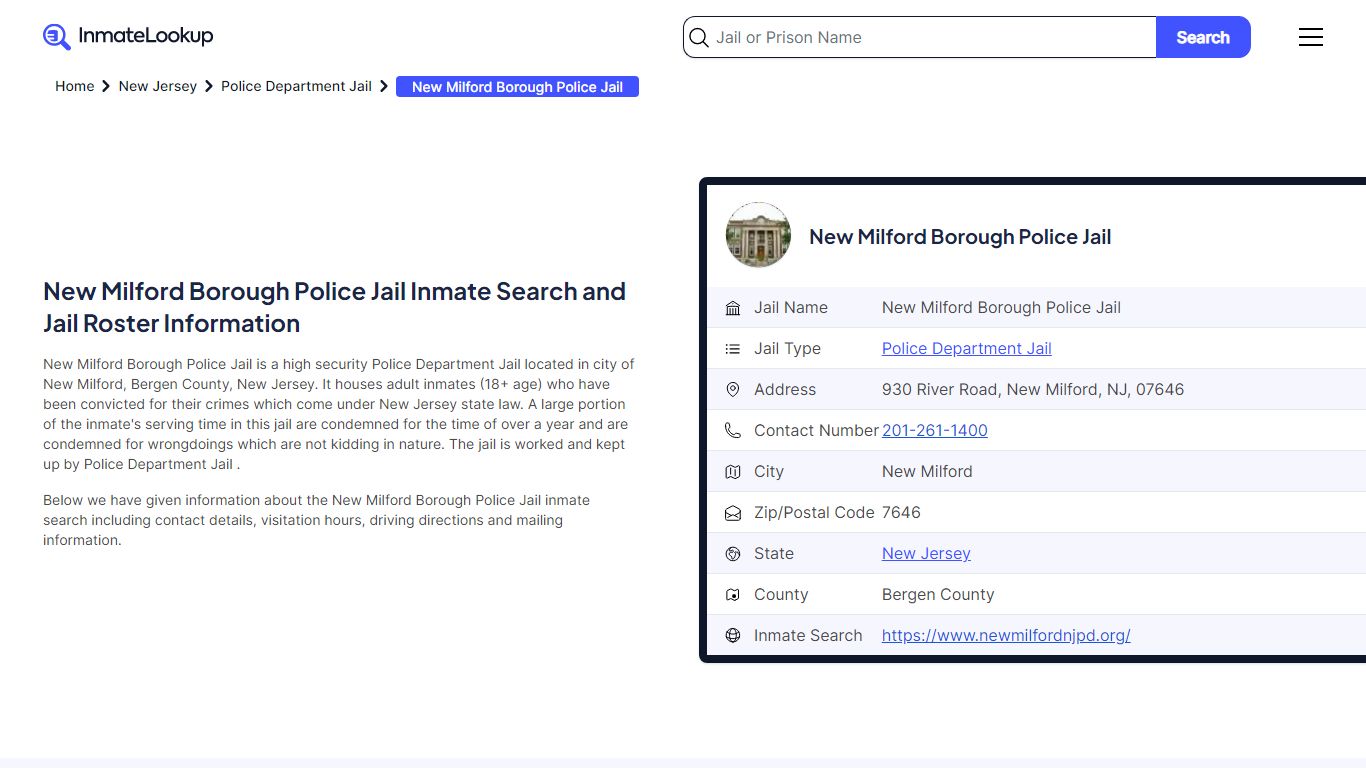Click the card title New Milford Borough Police Jail

click(x=960, y=237)
